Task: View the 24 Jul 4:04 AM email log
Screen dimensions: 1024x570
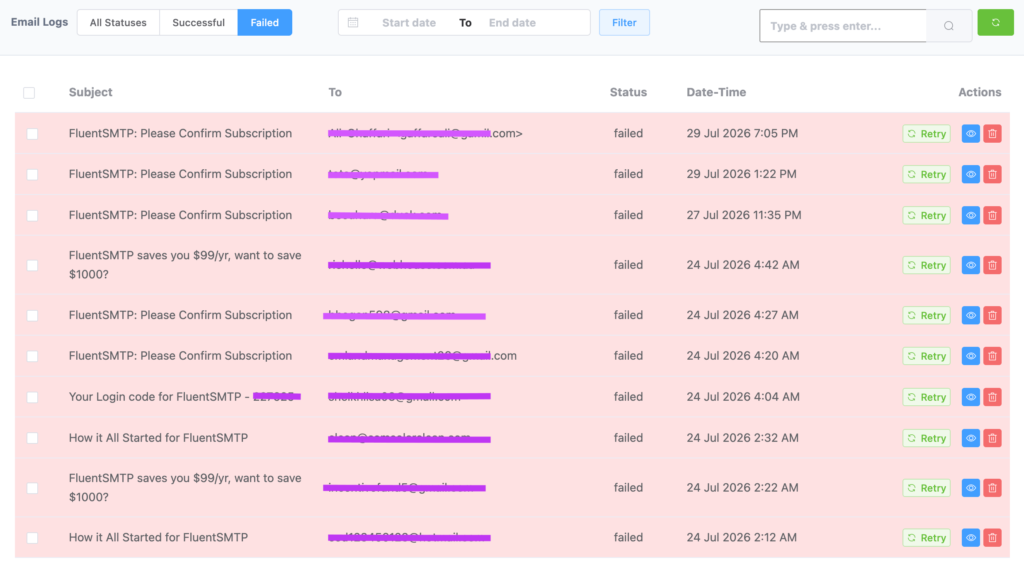Action: point(970,397)
